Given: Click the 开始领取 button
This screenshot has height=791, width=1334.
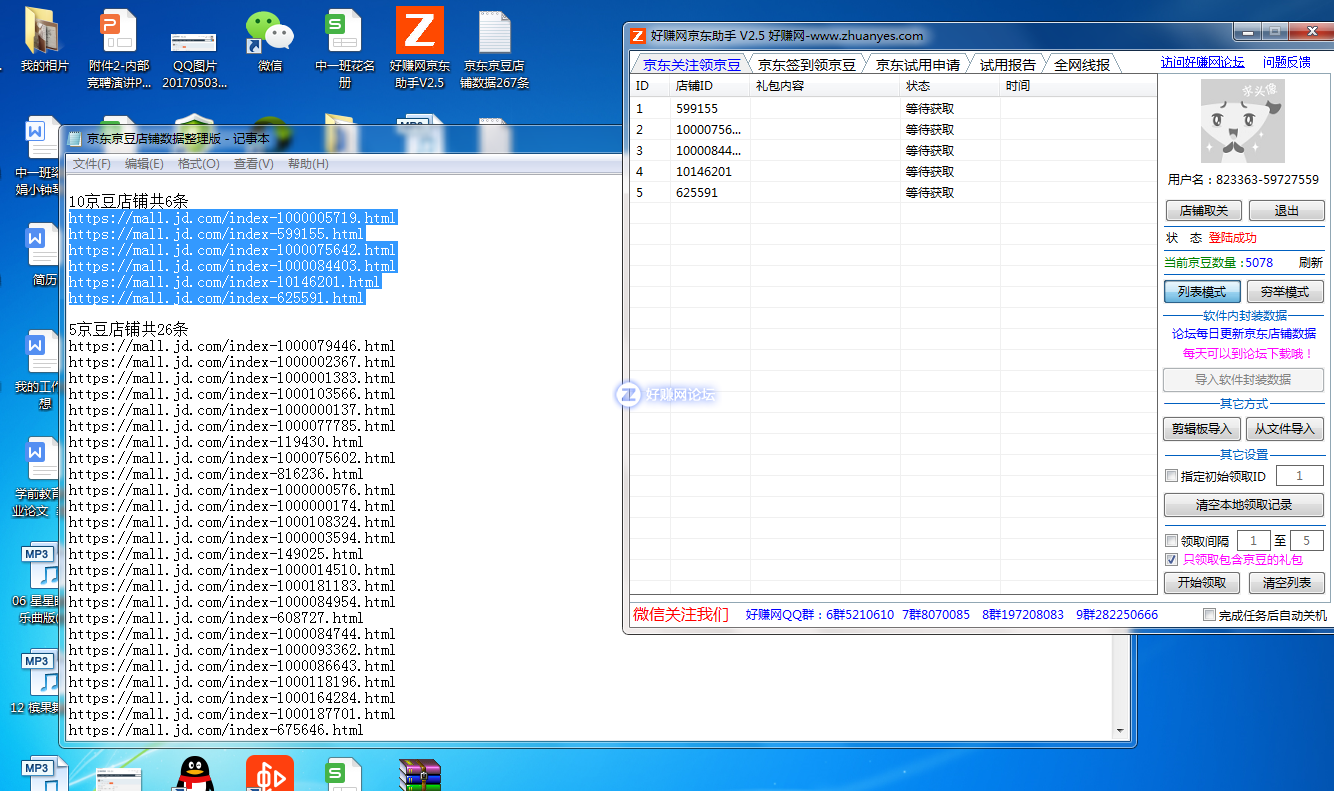Looking at the screenshot, I should [1202, 583].
